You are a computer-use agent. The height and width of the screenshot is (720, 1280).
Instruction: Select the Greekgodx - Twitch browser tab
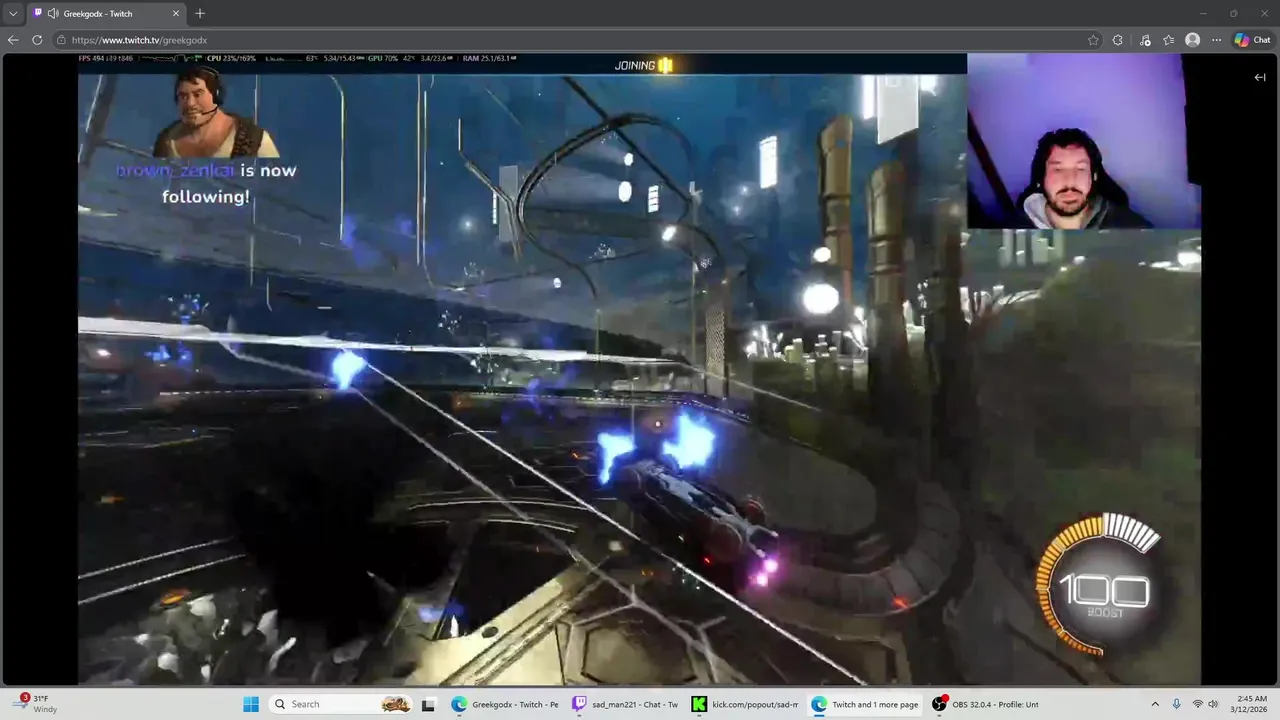click(x=106, y=14)
